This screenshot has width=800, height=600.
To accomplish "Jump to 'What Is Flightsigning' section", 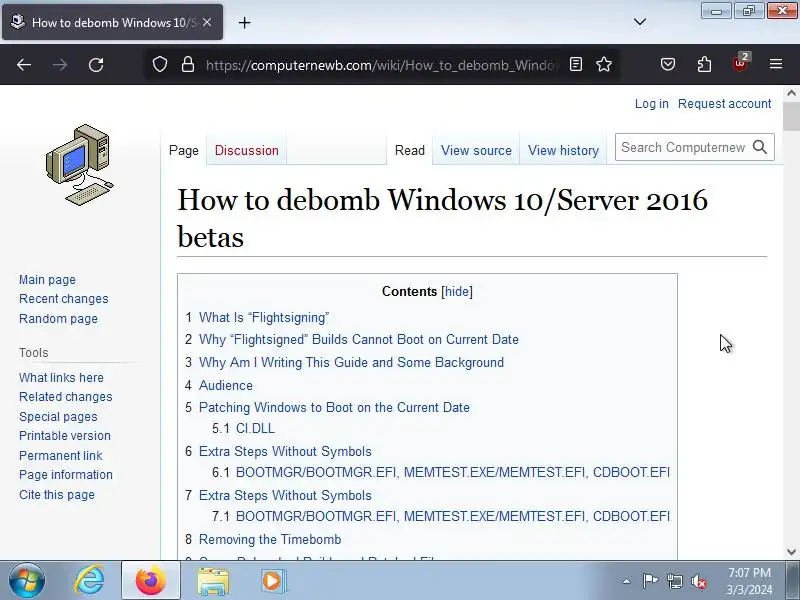I will [264, 317].
